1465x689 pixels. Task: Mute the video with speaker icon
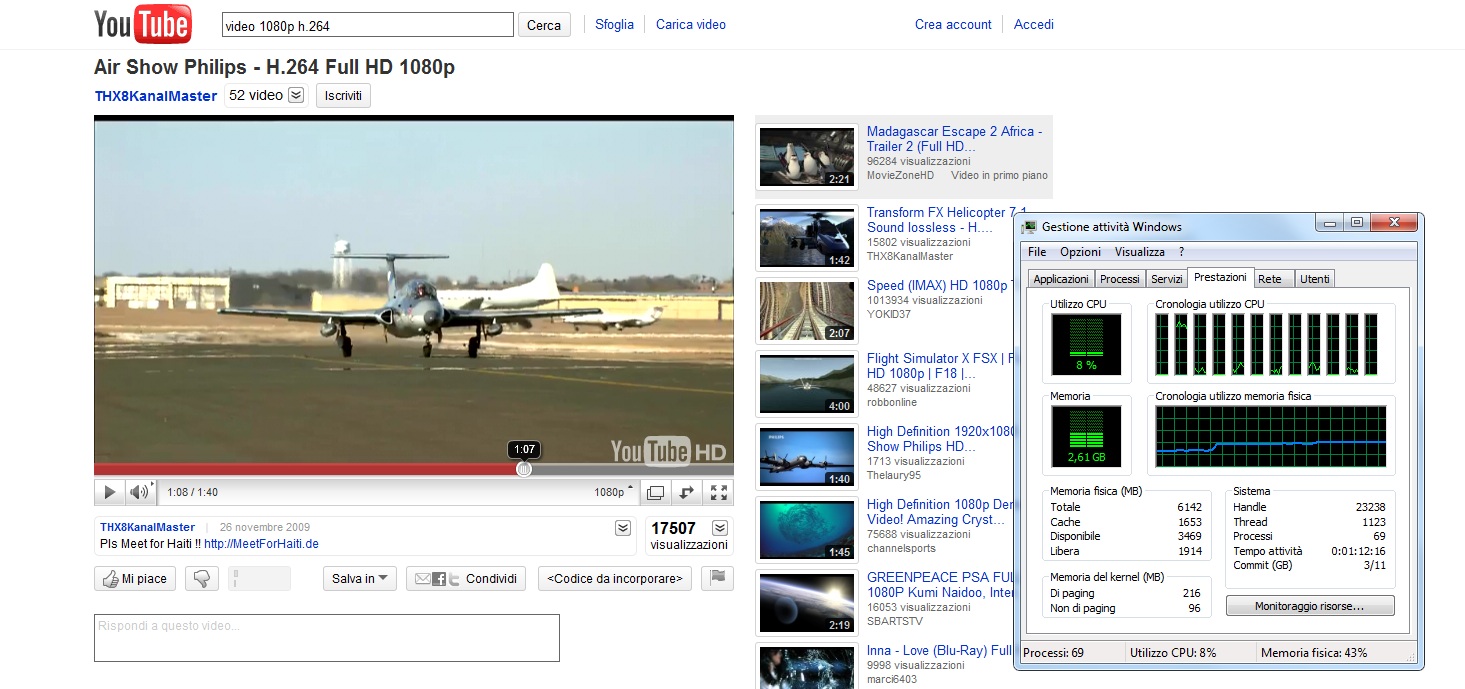139,492
